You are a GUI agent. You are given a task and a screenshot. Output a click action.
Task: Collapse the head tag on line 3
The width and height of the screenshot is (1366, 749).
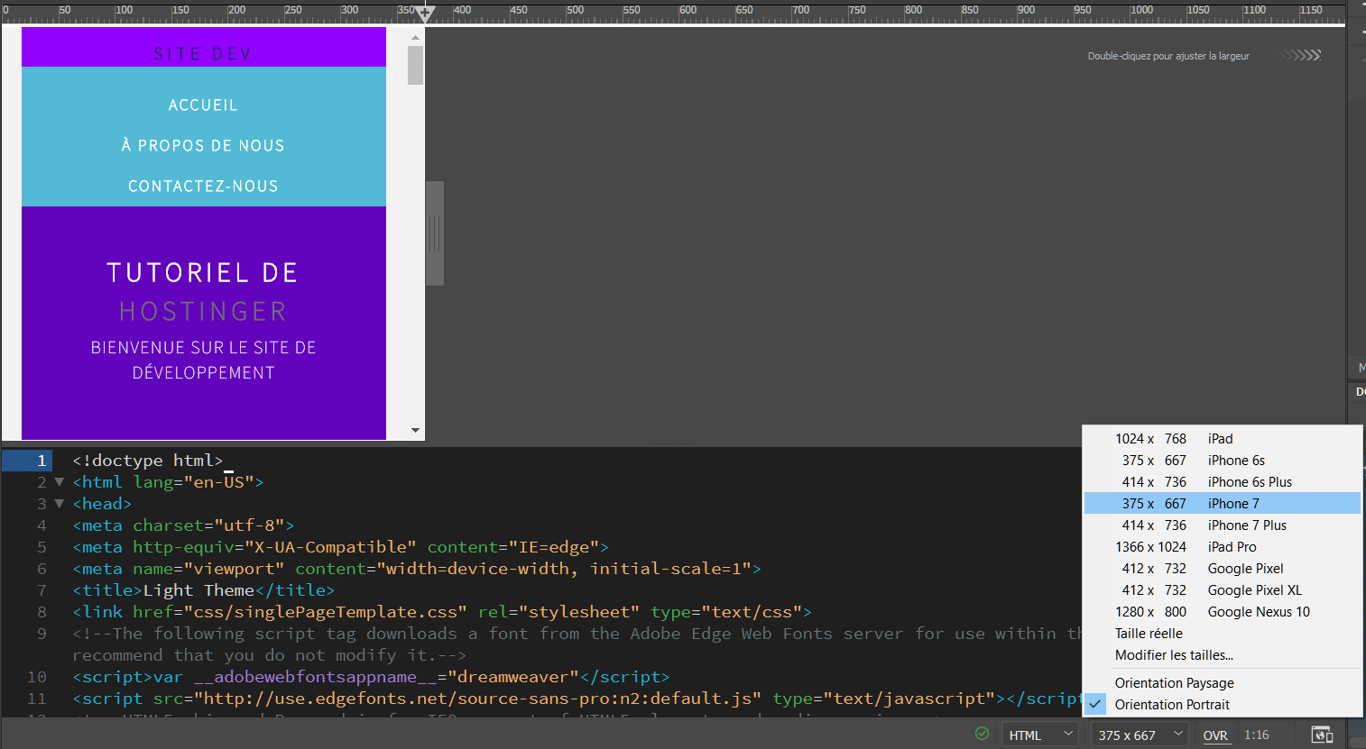[x=59, y=504]
